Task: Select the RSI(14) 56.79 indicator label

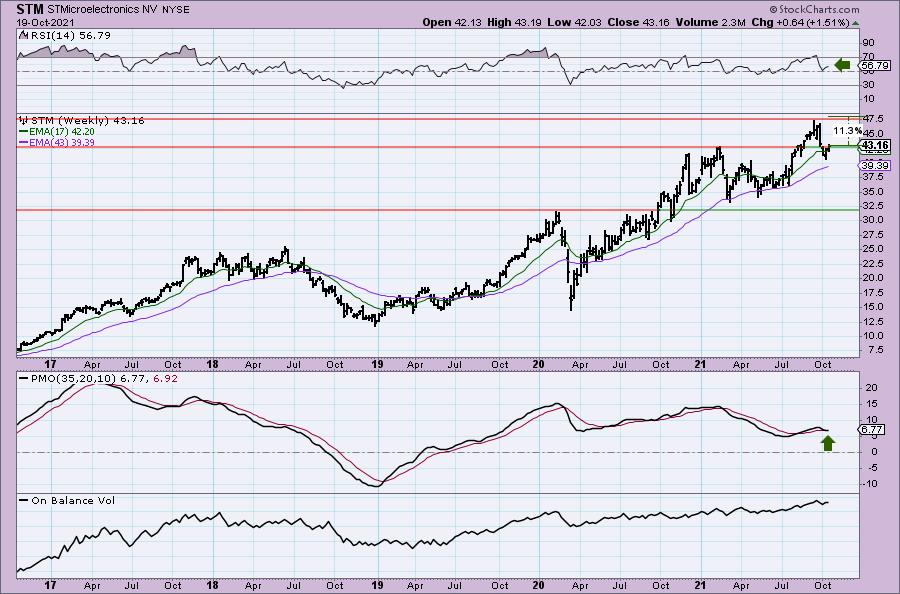Action: [x=69, y=35]
